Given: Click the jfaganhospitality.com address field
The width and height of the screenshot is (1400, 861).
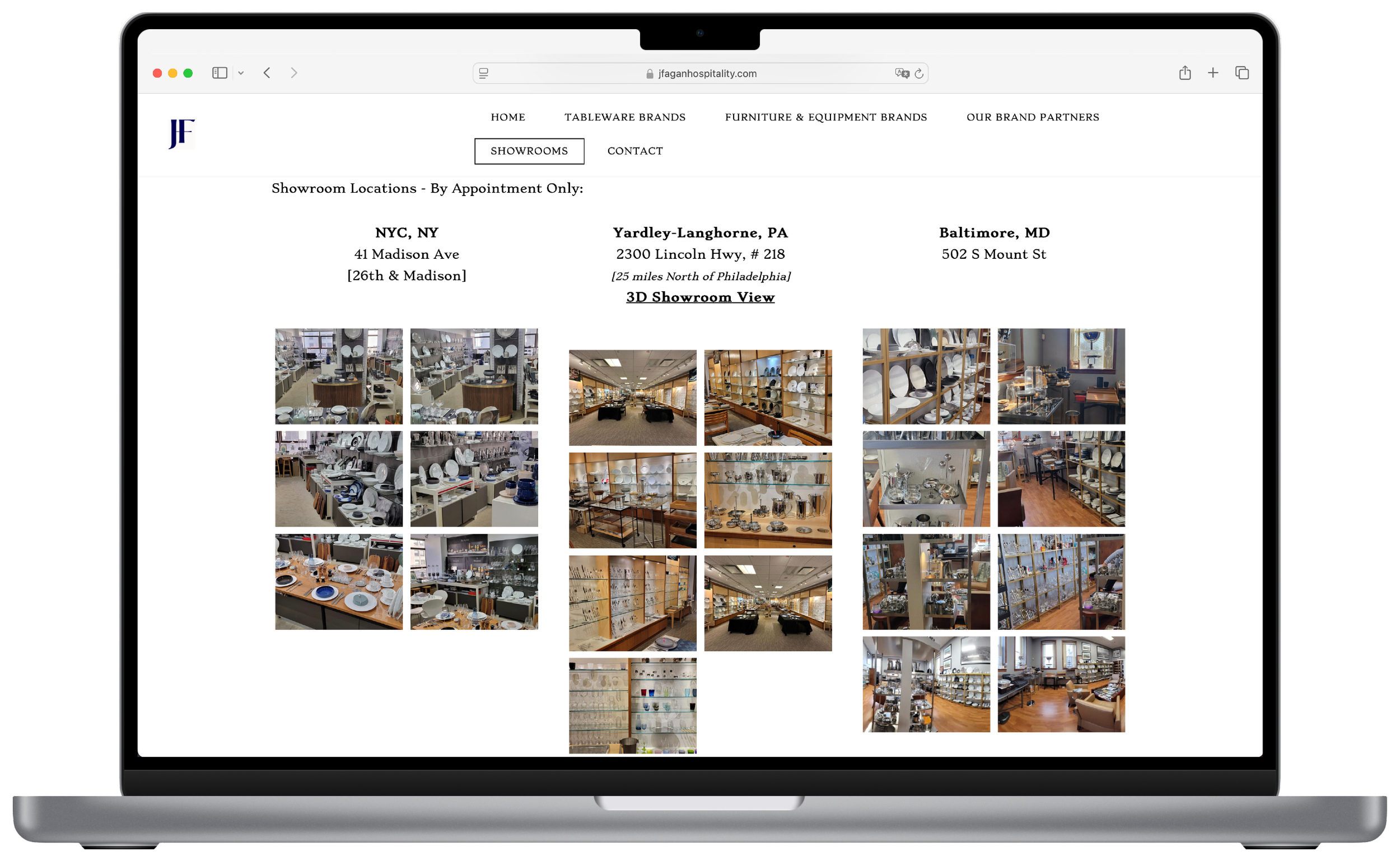Looking at the screenshot, I should pyautogui.click(x=701, y=73).
